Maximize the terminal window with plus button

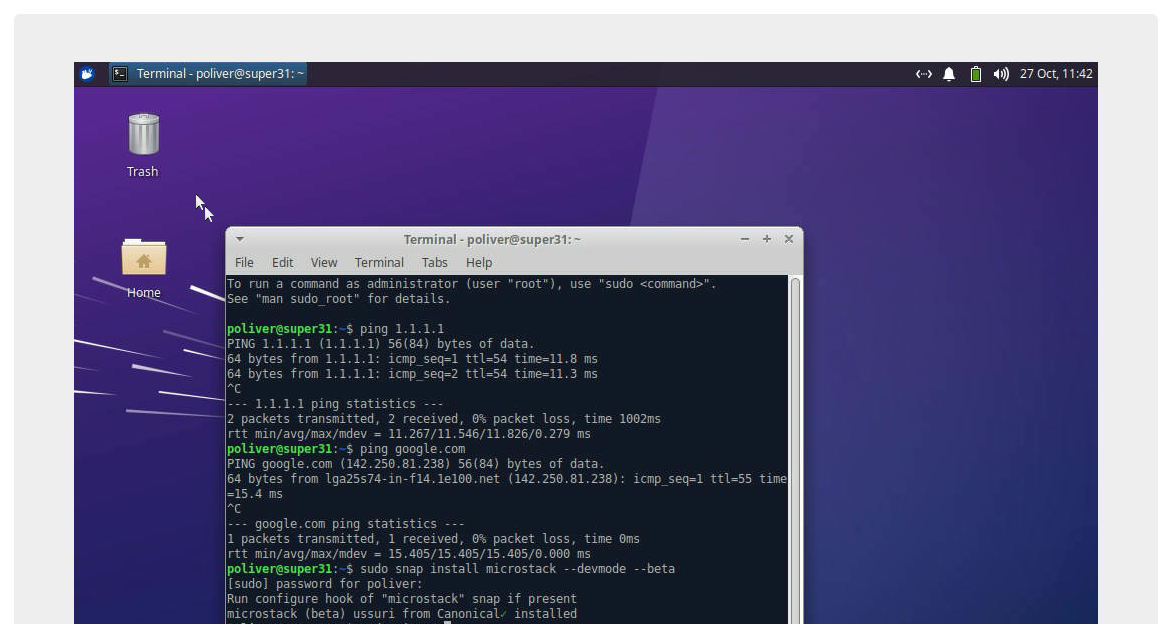point(767,239)
